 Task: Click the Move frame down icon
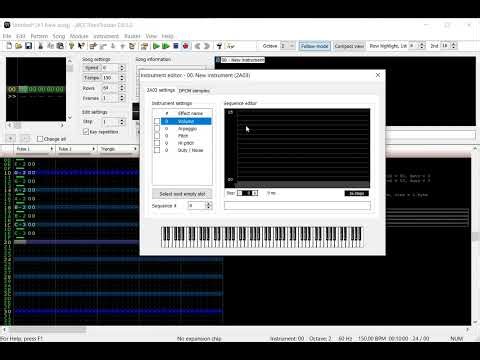(113, 46)
